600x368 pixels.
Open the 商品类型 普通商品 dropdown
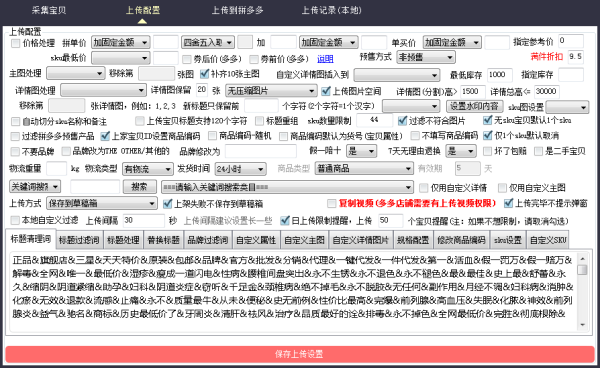click(x=364, y=168)
